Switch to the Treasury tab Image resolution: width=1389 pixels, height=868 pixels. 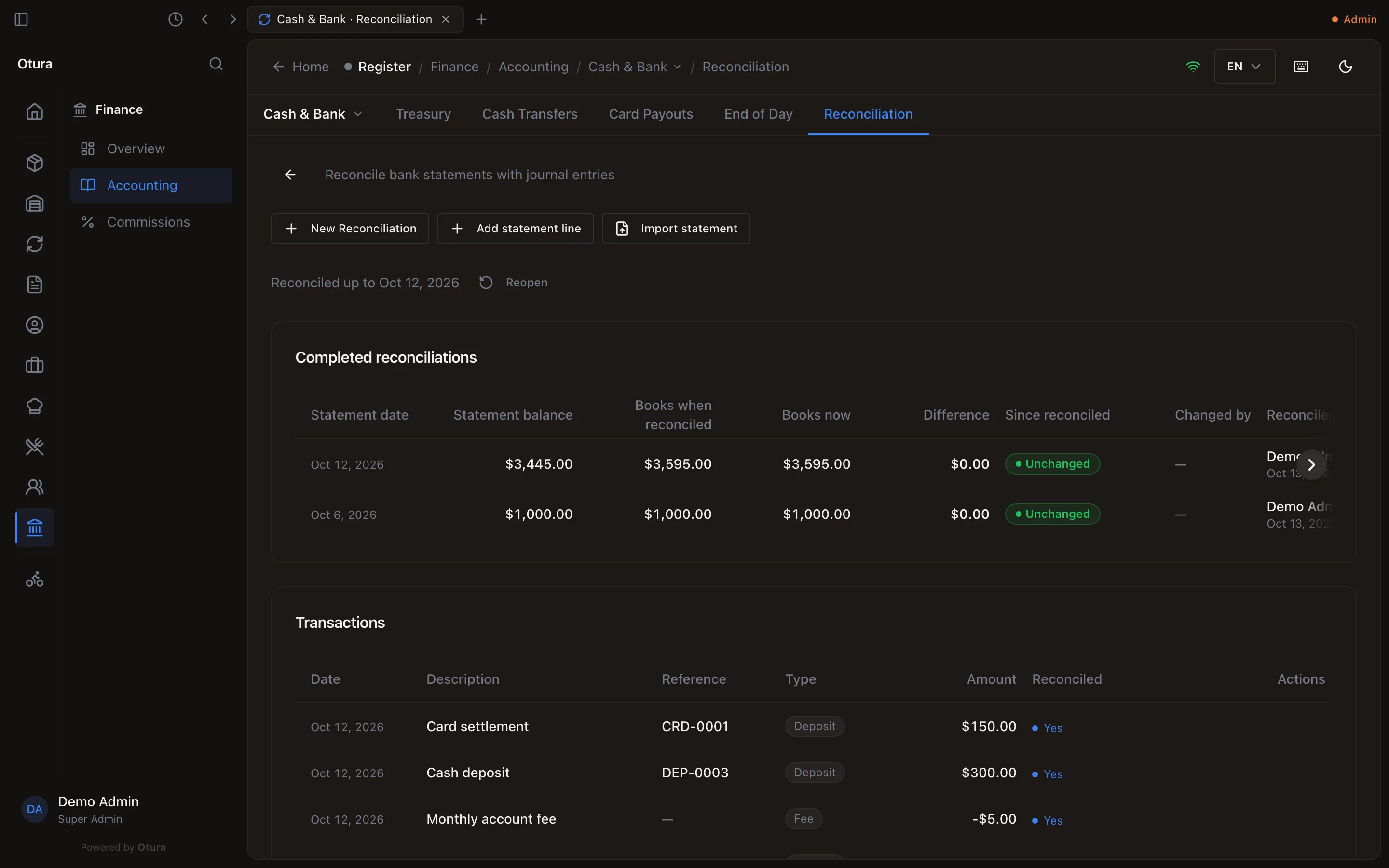[423, 114]
